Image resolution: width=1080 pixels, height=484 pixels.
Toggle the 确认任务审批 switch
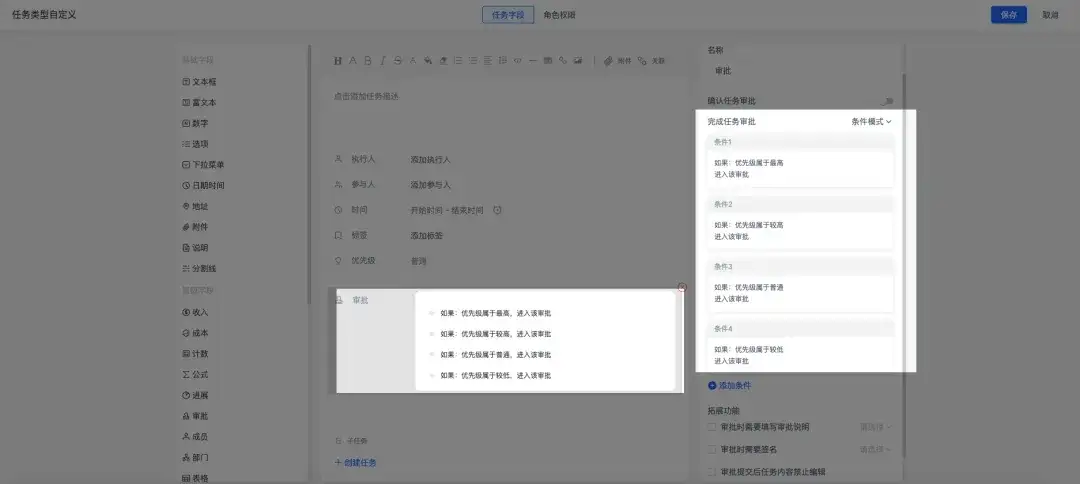click(x=886, y=101)
